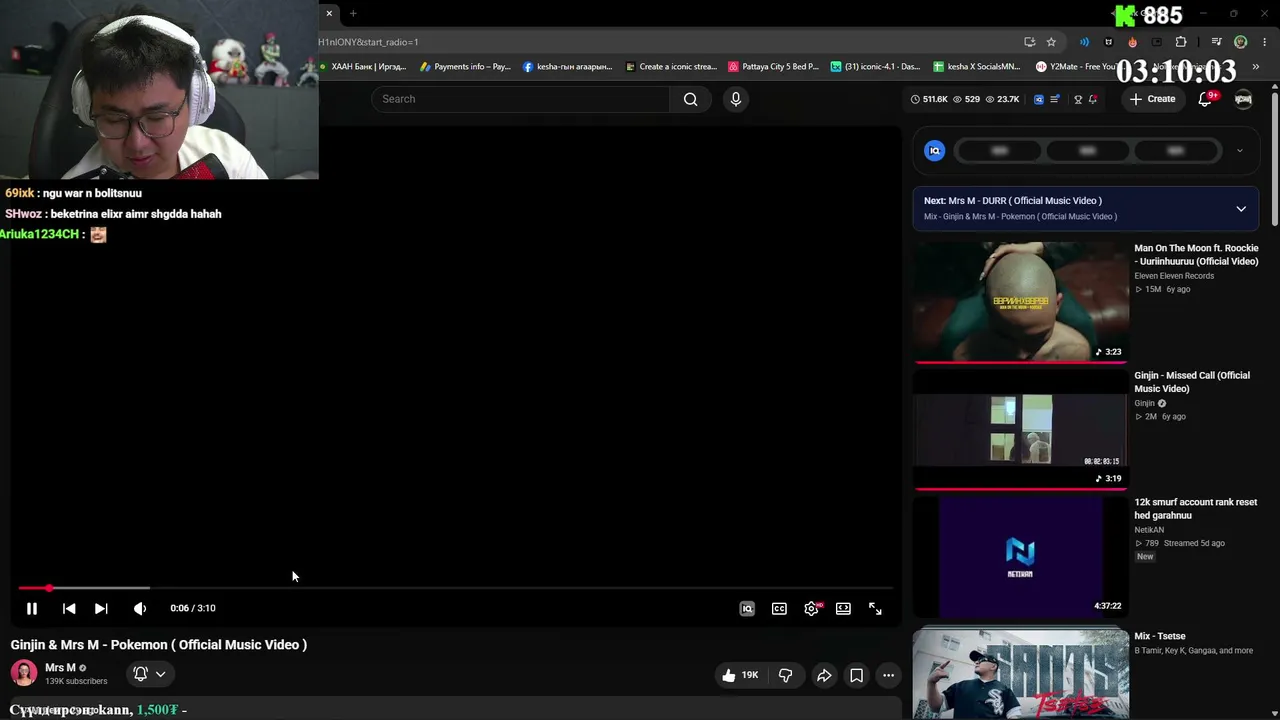Open the browser Extensions puzzle icon

click(x=1181, y=42)
